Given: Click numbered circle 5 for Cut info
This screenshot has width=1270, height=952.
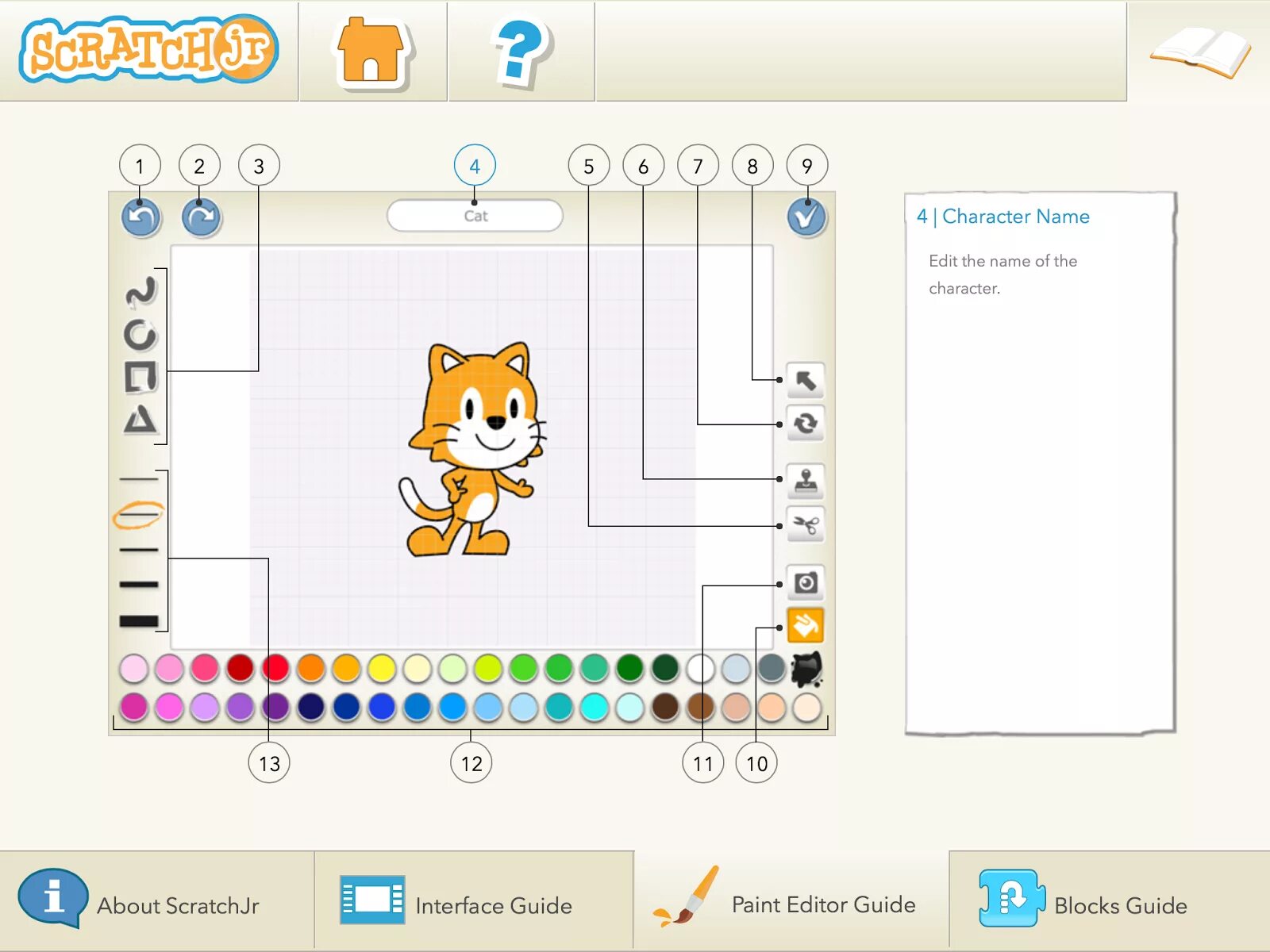Looking at the screenshot, I should pos(588,165).
